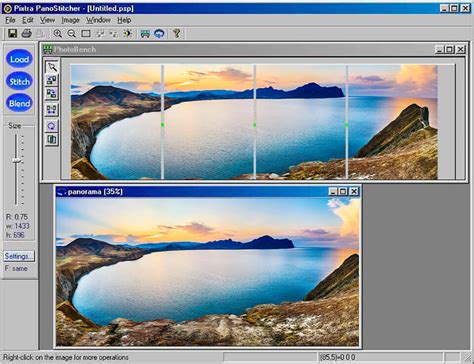Click the blue Stitch button

(19, 81)
